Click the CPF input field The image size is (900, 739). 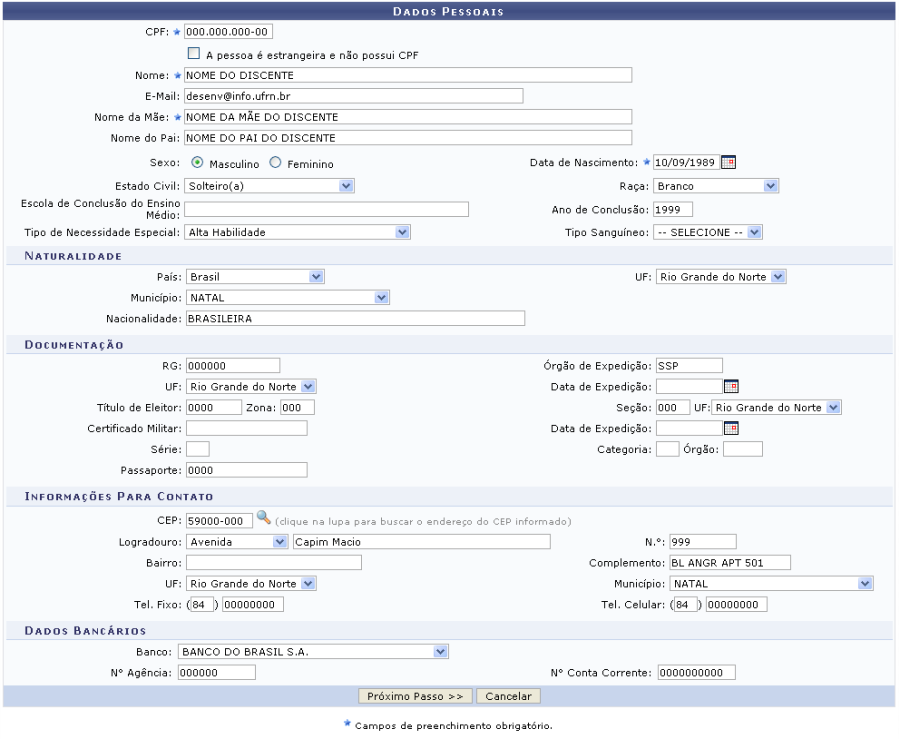[228, 32]
